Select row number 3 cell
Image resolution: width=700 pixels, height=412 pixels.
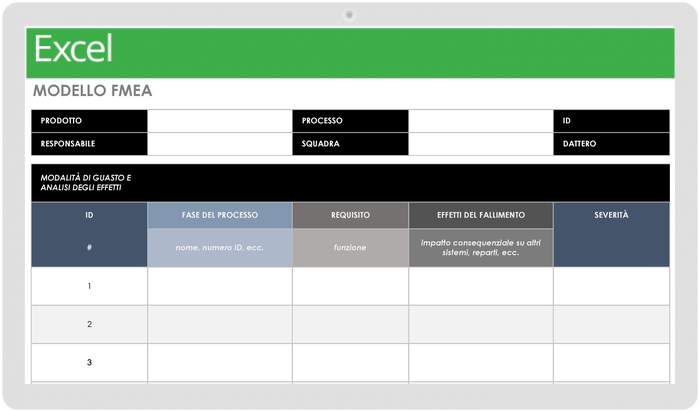(x=89, y=362)
